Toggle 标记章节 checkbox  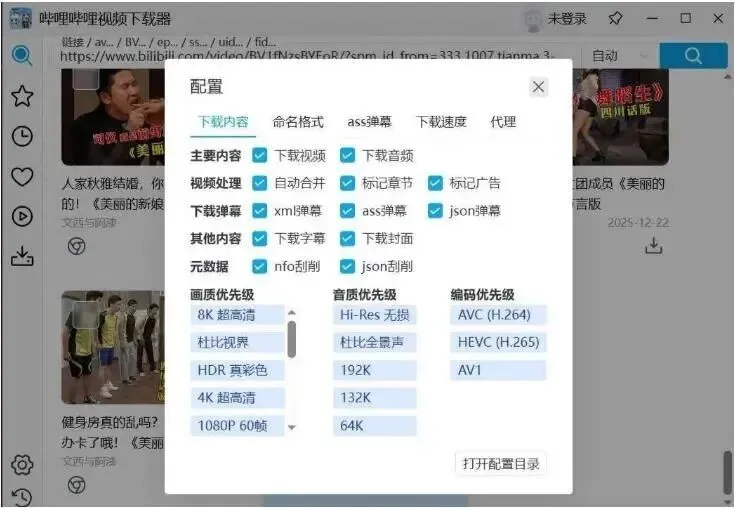pyautogui.click(x=347, y=183)
